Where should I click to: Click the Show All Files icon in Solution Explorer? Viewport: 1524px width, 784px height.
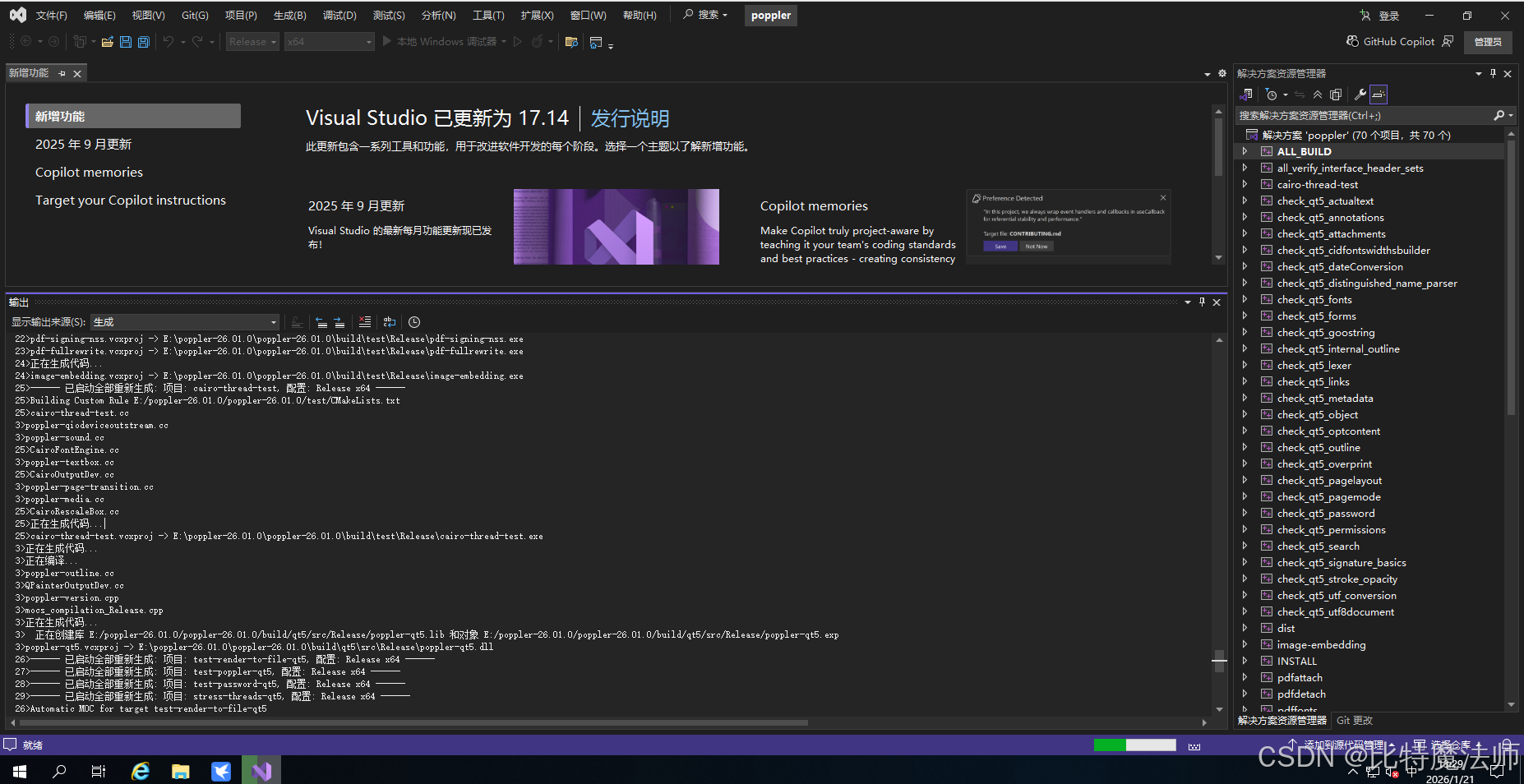click(1336, 95)
